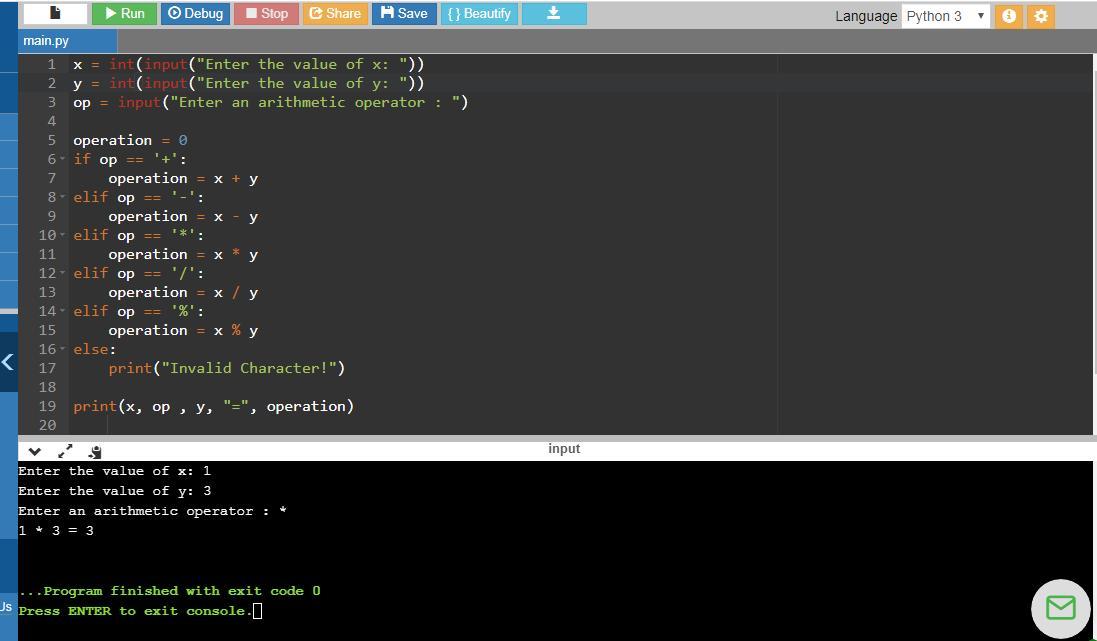Click the copy console output icon
The image size is (1097, 641).
click(x=94, y=451)
